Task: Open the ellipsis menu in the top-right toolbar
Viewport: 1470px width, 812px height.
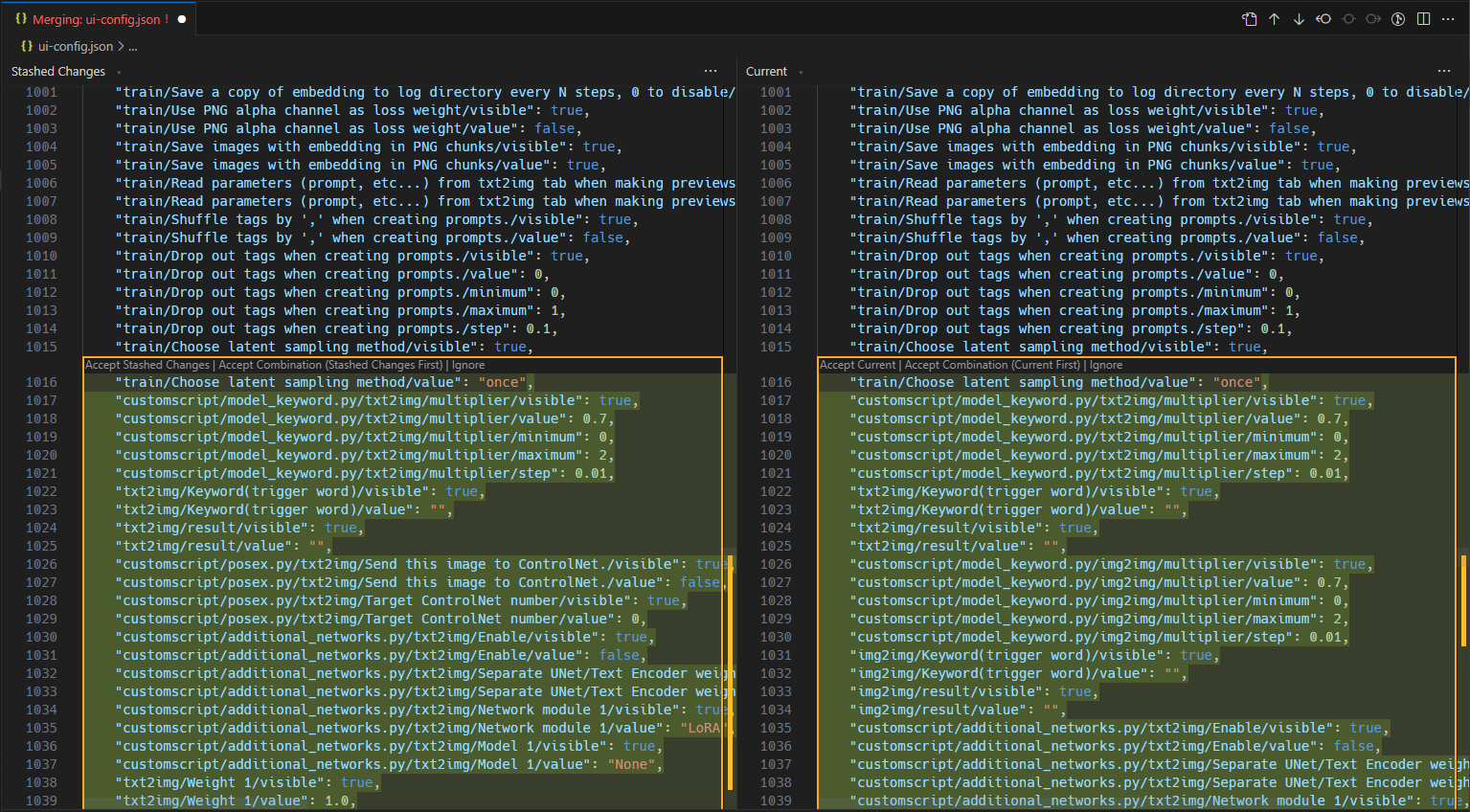Action: 1449,18
